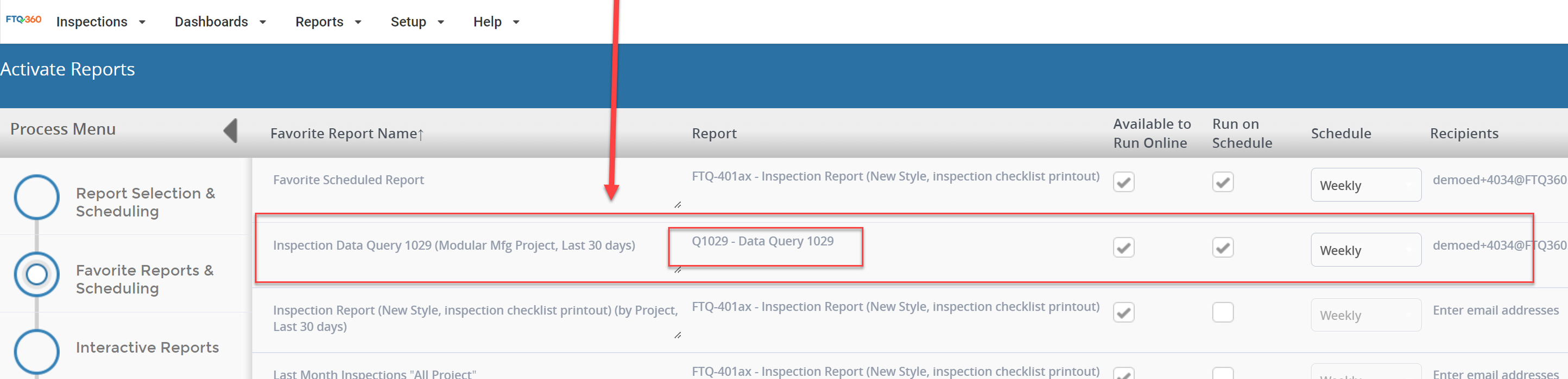1568x379 pixels.
Task: Click Q1029 - Data Query 1029 report text
Action: point(762,241)
